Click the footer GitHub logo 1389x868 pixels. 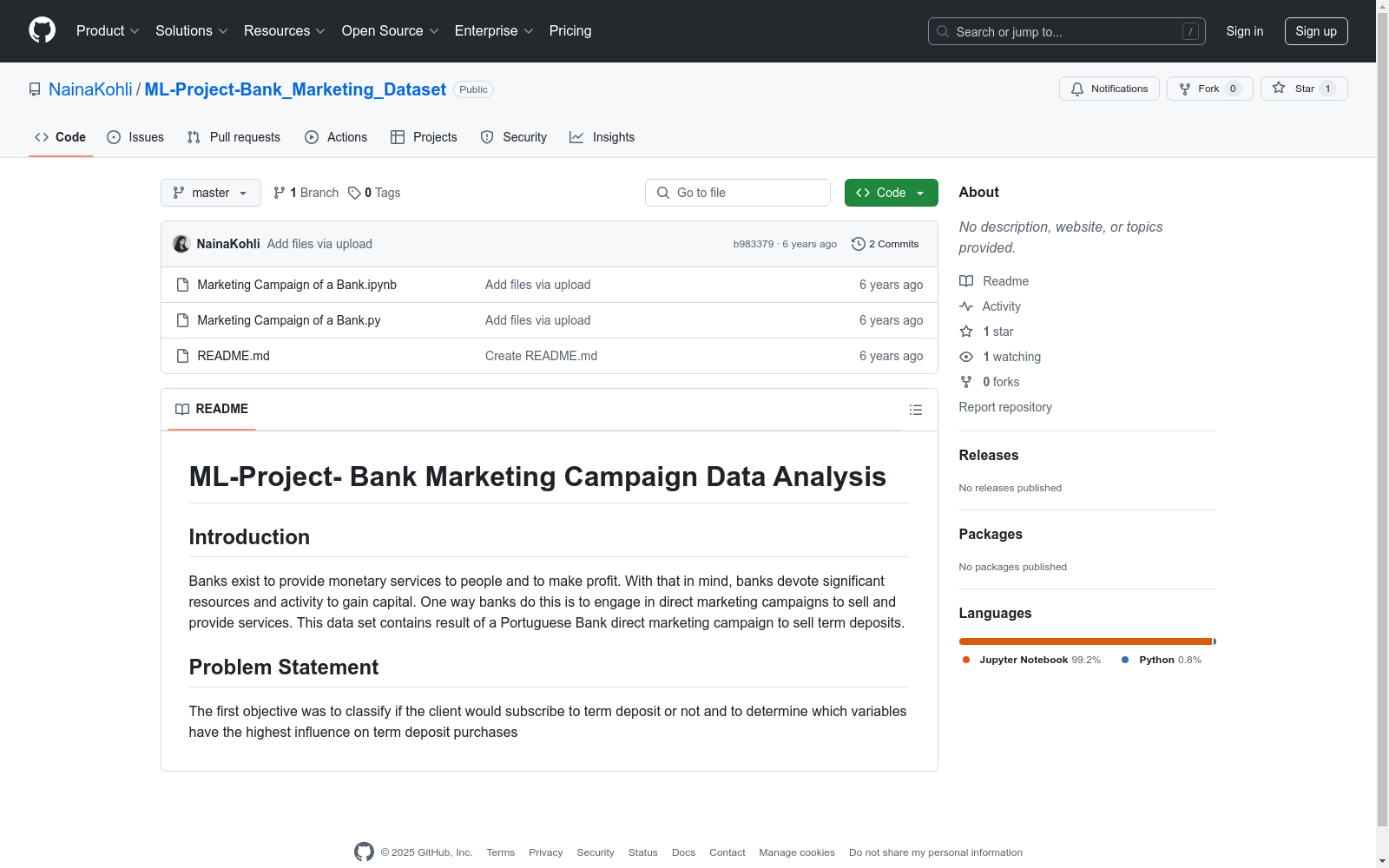pyautogui.click(x=365, y=852)
